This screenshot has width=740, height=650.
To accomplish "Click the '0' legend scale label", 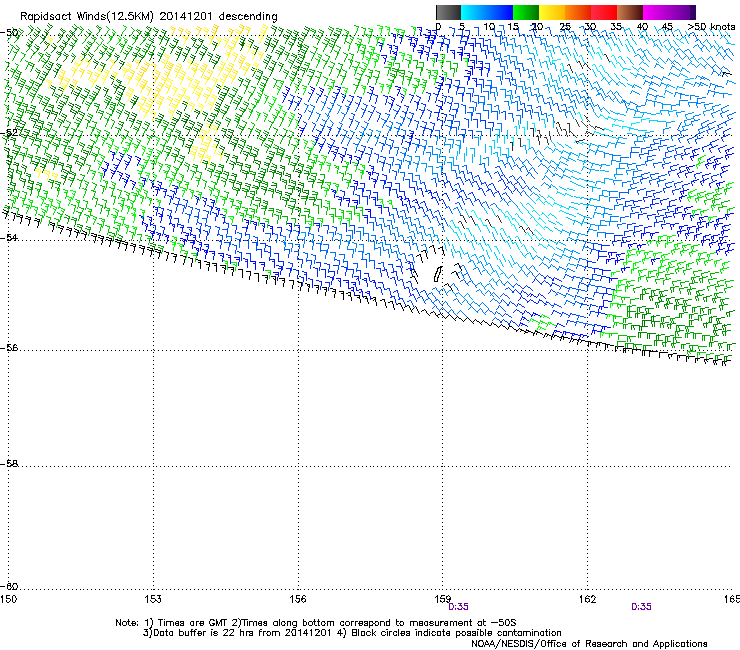I will pos(438,27).
